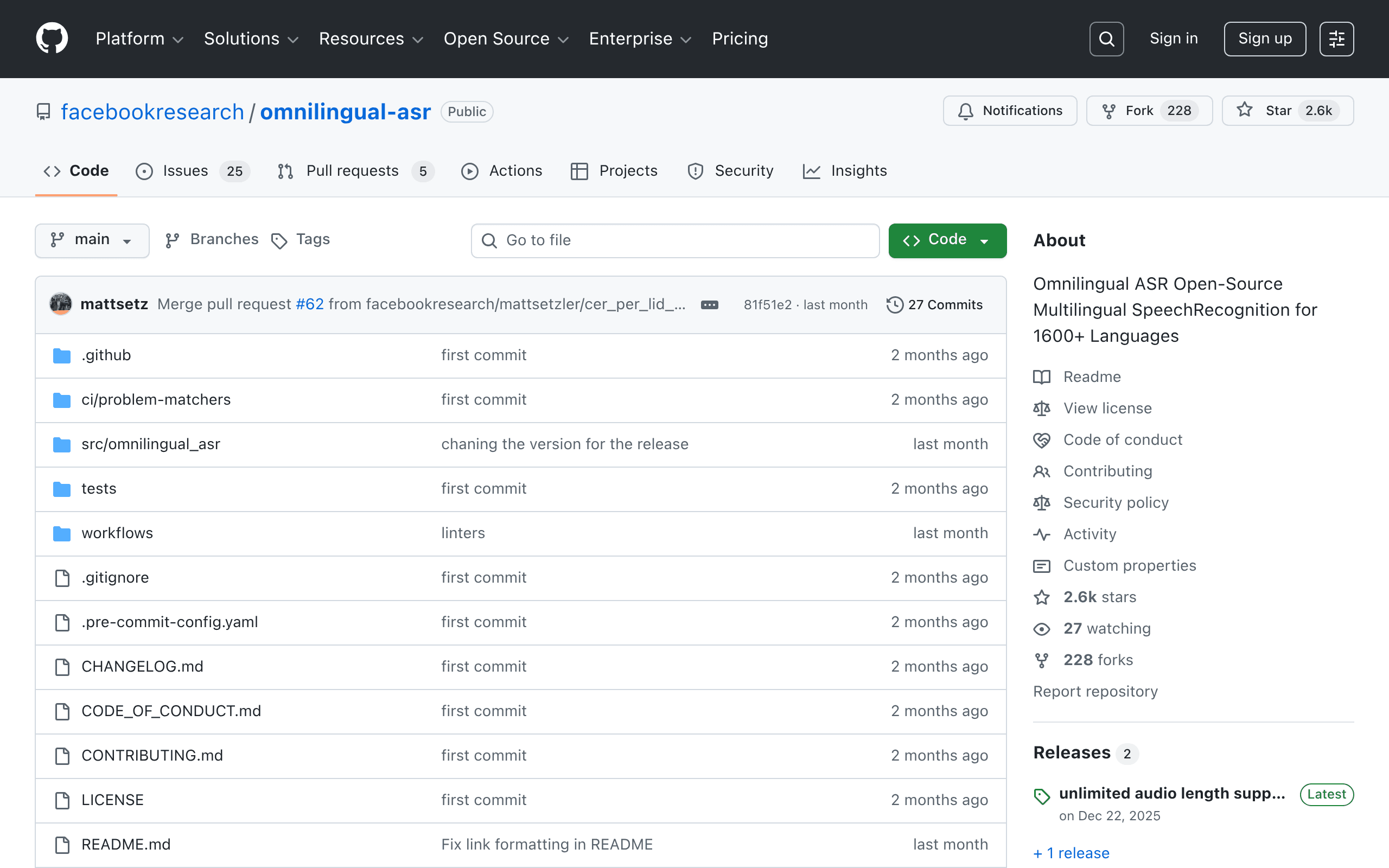1389x868 pixels.
Task: Click the commit history clock icon
Action: [x=895, y=305]
